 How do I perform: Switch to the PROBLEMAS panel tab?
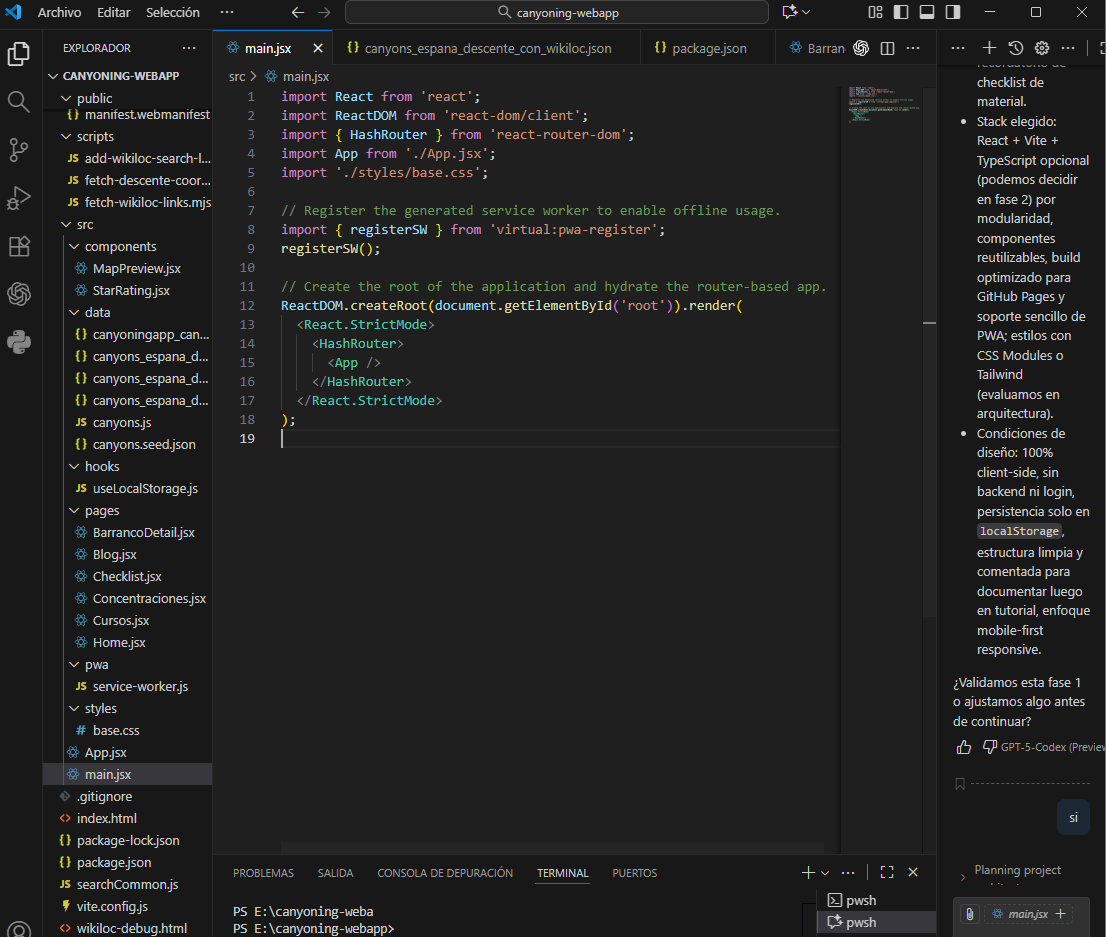(x=263, y=873)
